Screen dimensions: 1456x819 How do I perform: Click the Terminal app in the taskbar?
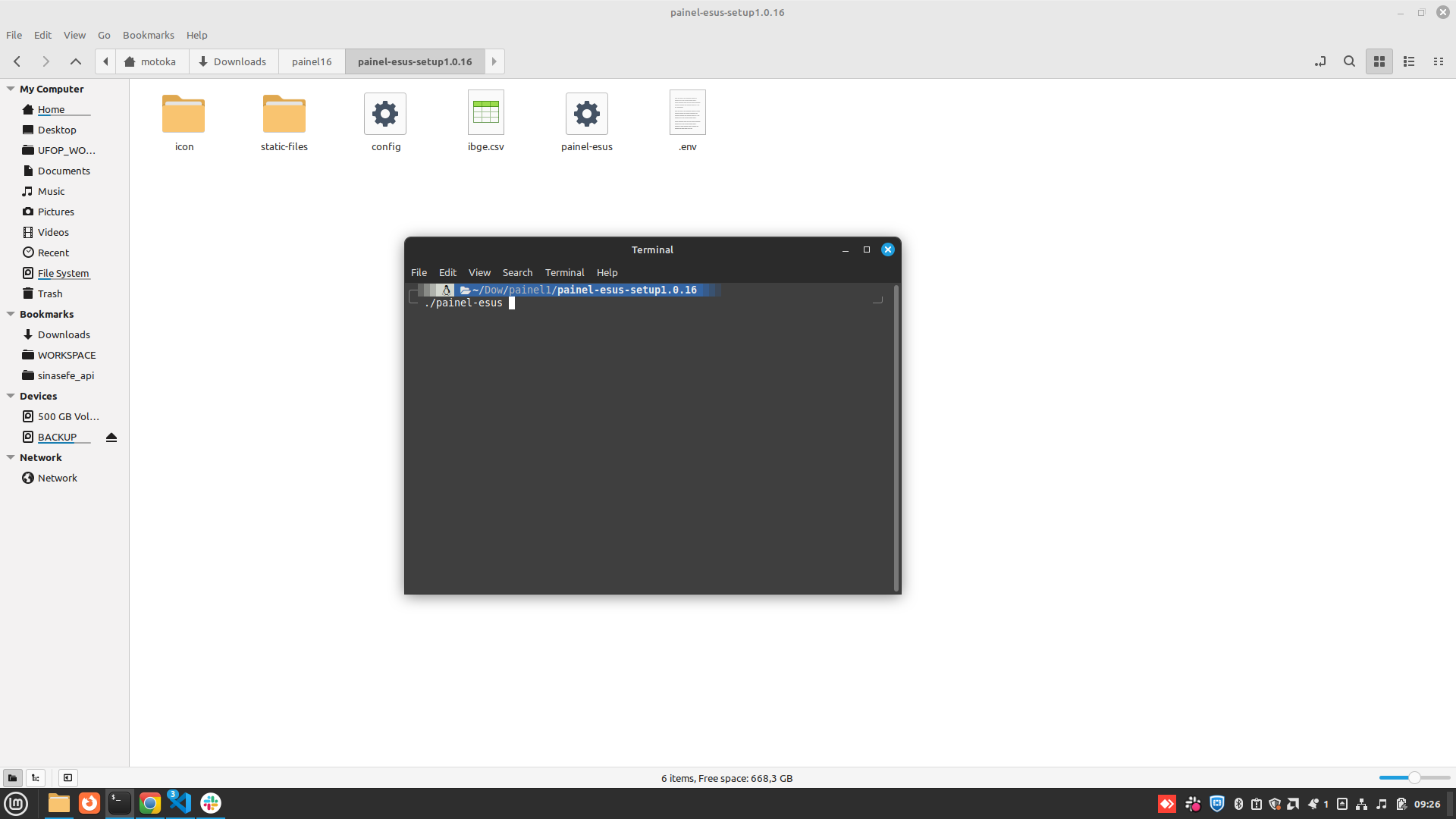pyautogui.click(x=119, y=803)
